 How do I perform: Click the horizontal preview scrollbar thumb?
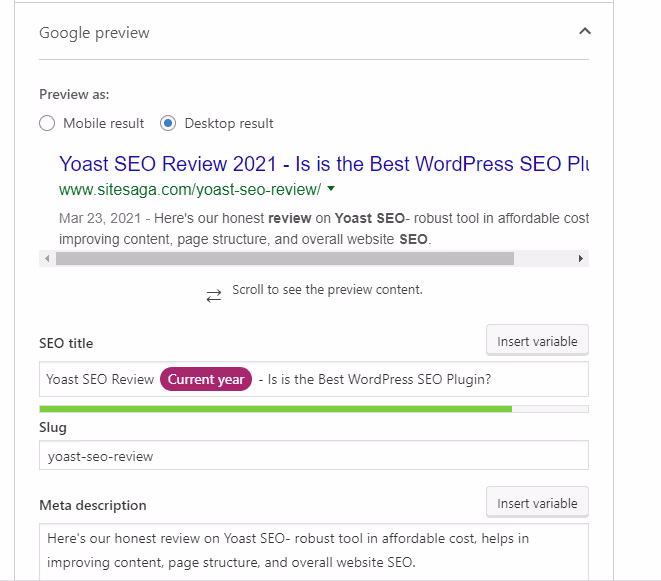click(285, 258)
